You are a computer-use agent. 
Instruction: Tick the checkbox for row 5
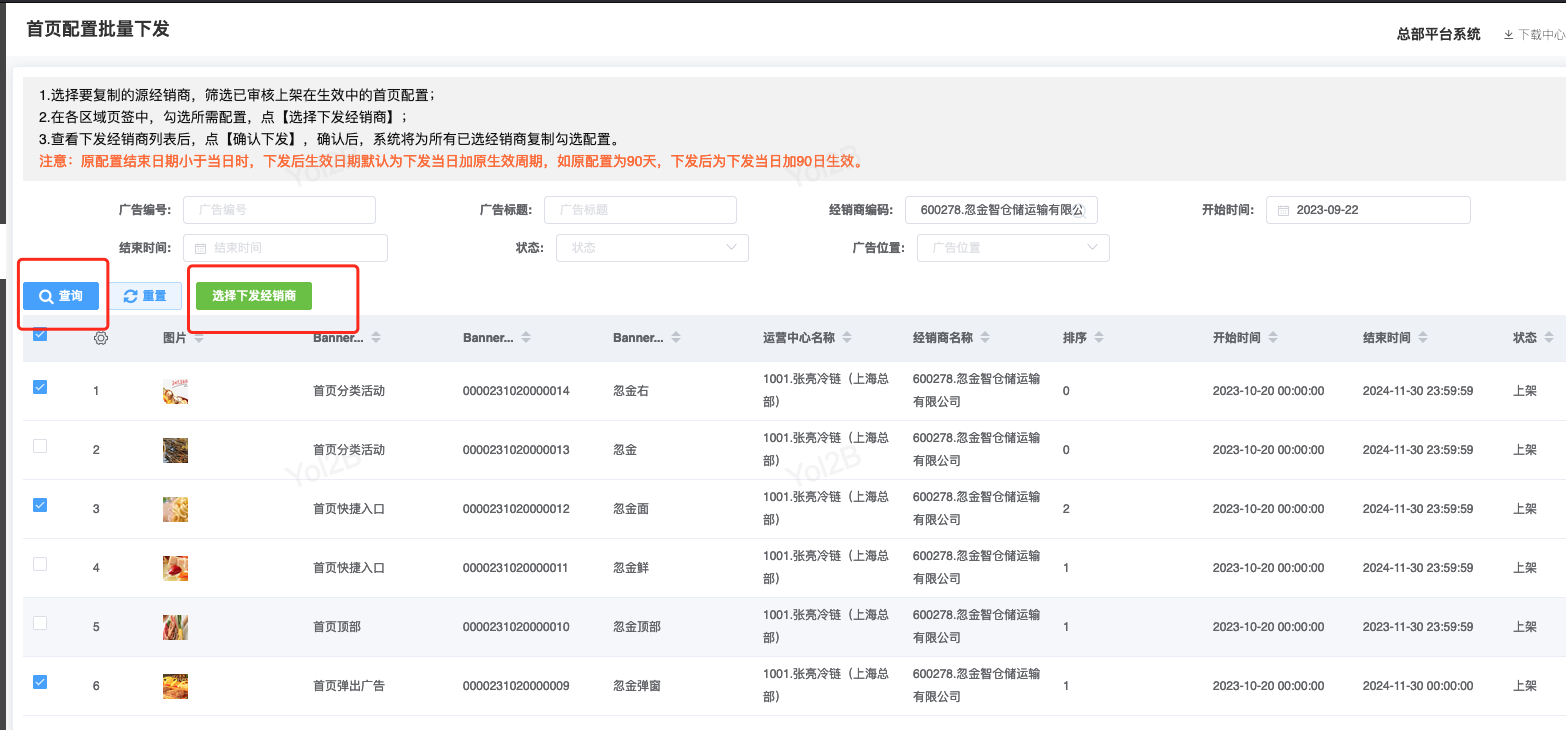[40, 623]
